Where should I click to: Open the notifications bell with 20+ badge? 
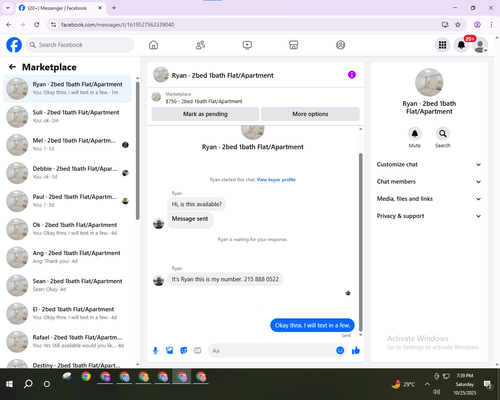(x=461, y=45)
